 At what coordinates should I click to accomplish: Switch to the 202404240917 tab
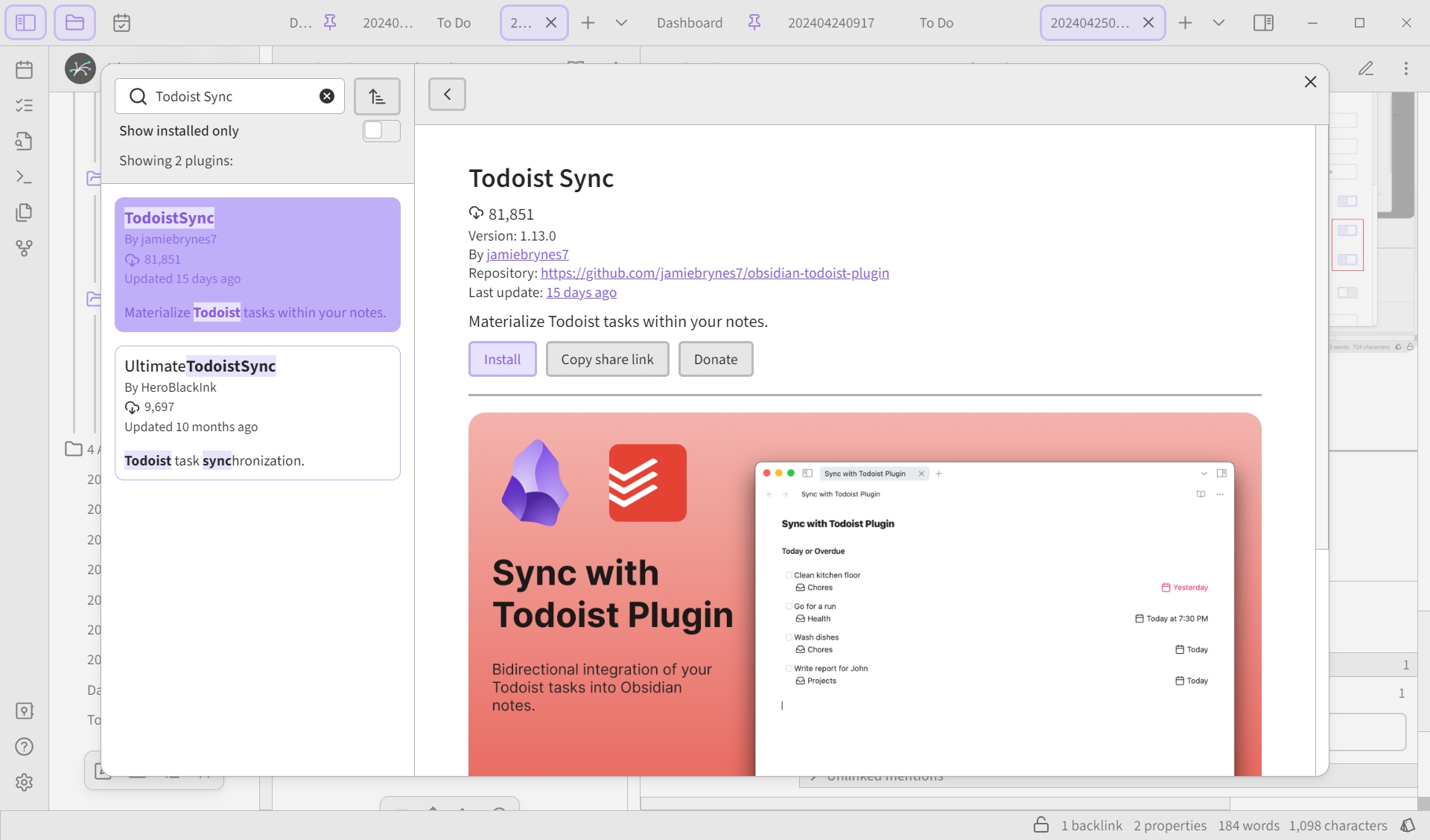(x=831, y=23)
